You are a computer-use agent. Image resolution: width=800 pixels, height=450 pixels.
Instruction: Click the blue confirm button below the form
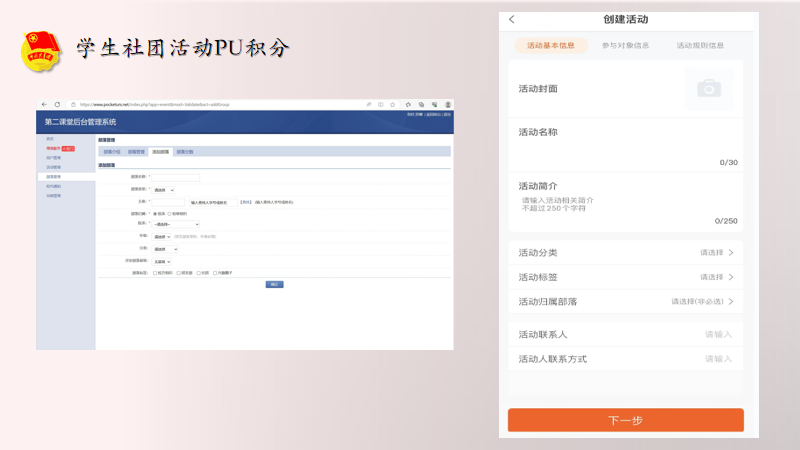tap(273, 284)
